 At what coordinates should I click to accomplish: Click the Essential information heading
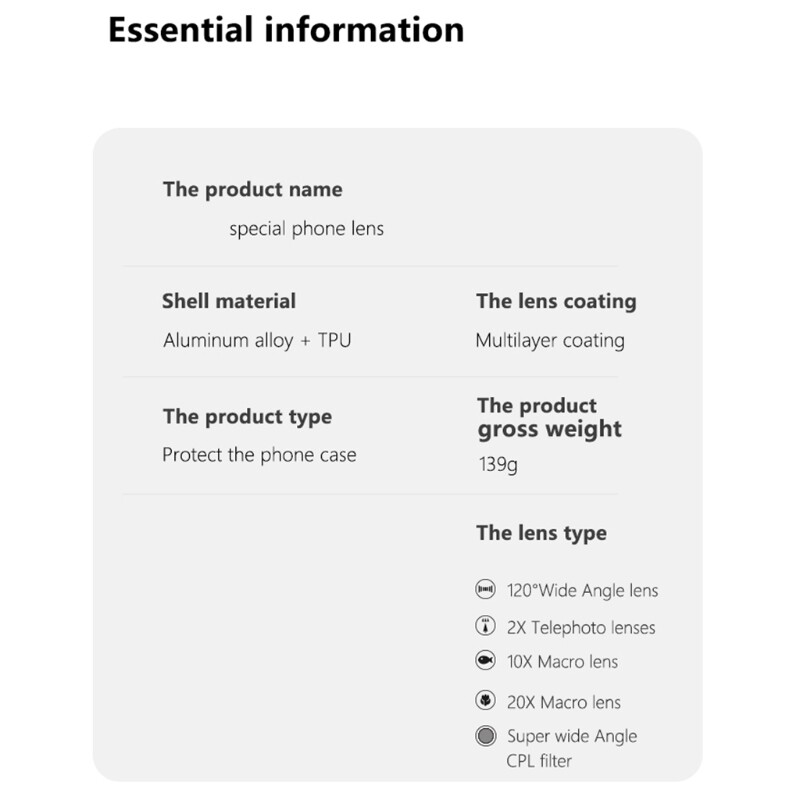pyautogui.click(x=286, y=29)
